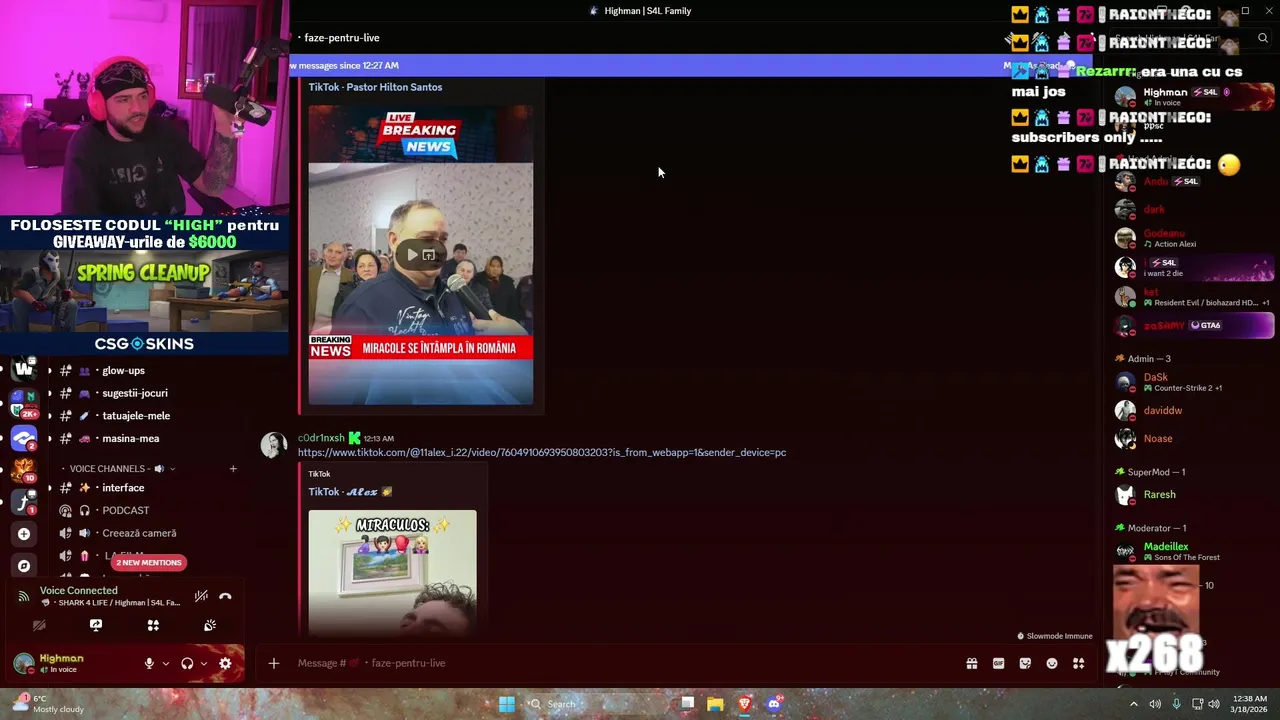Disconnect from voice channel
The width and height of the screenshot is (1280, 720).
225,596
